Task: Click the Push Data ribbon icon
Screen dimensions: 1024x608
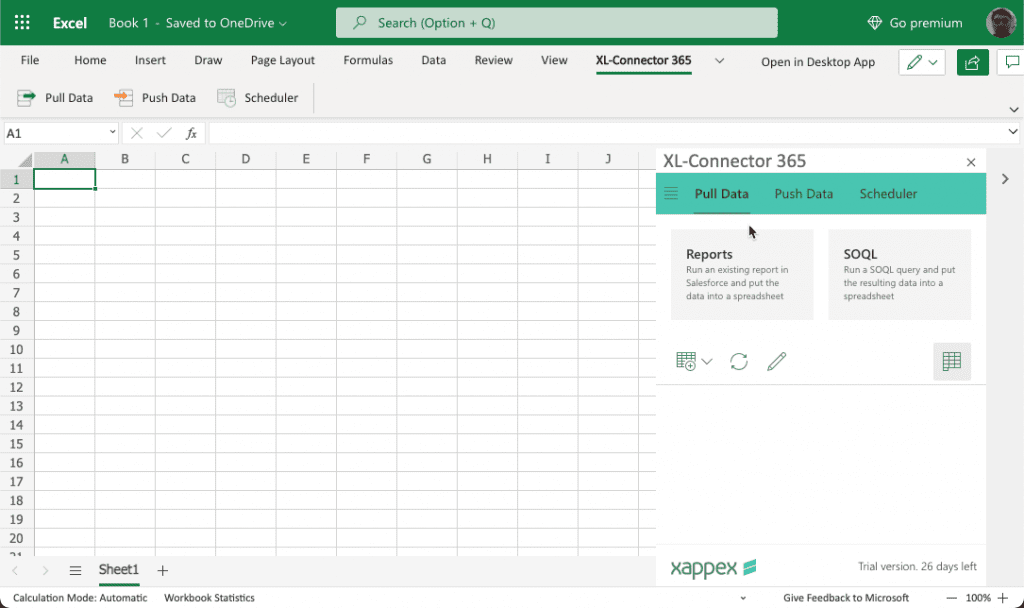Action: [123, 98]
